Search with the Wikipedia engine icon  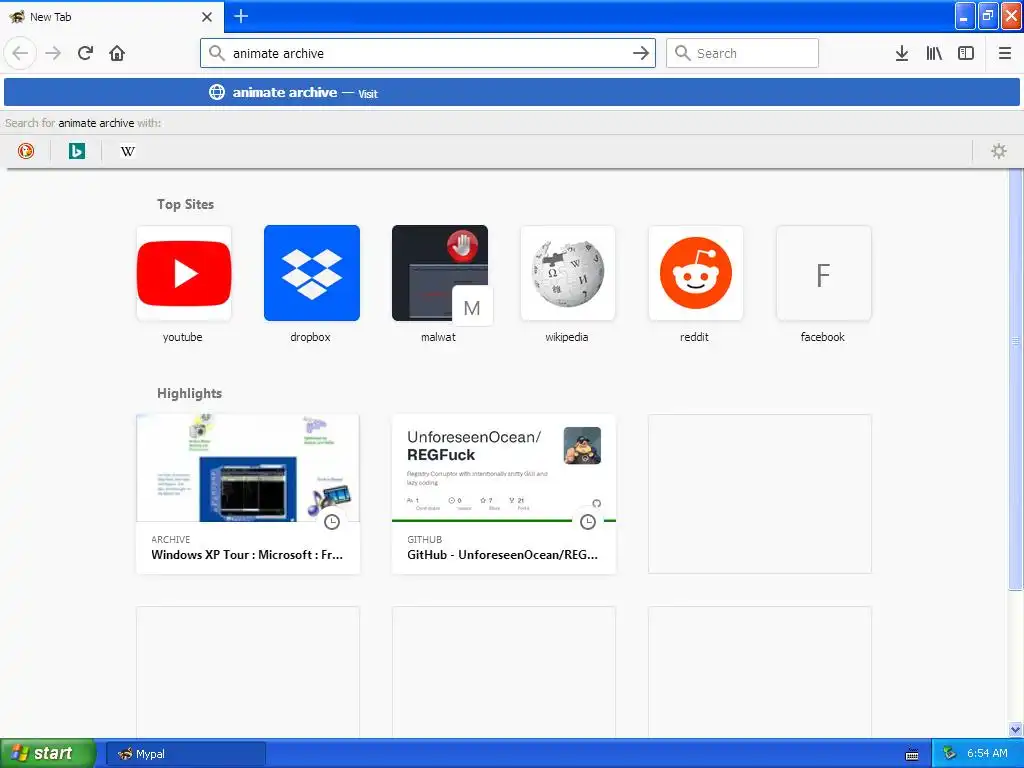coord(128,151)
